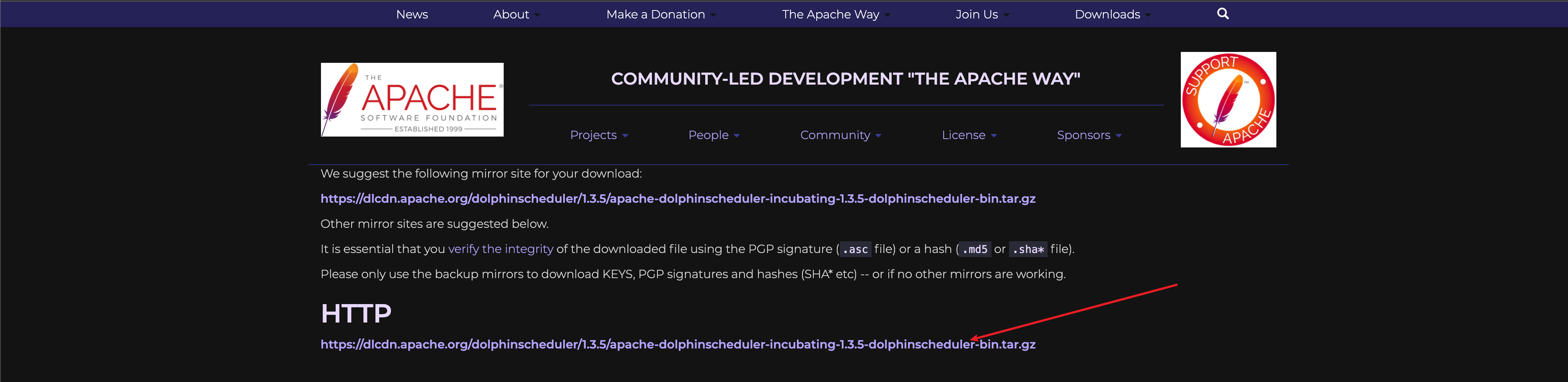Click the .md5 hash badge
The height and width of the screenshot is (382, 1568).
click(x=974, y=249)
